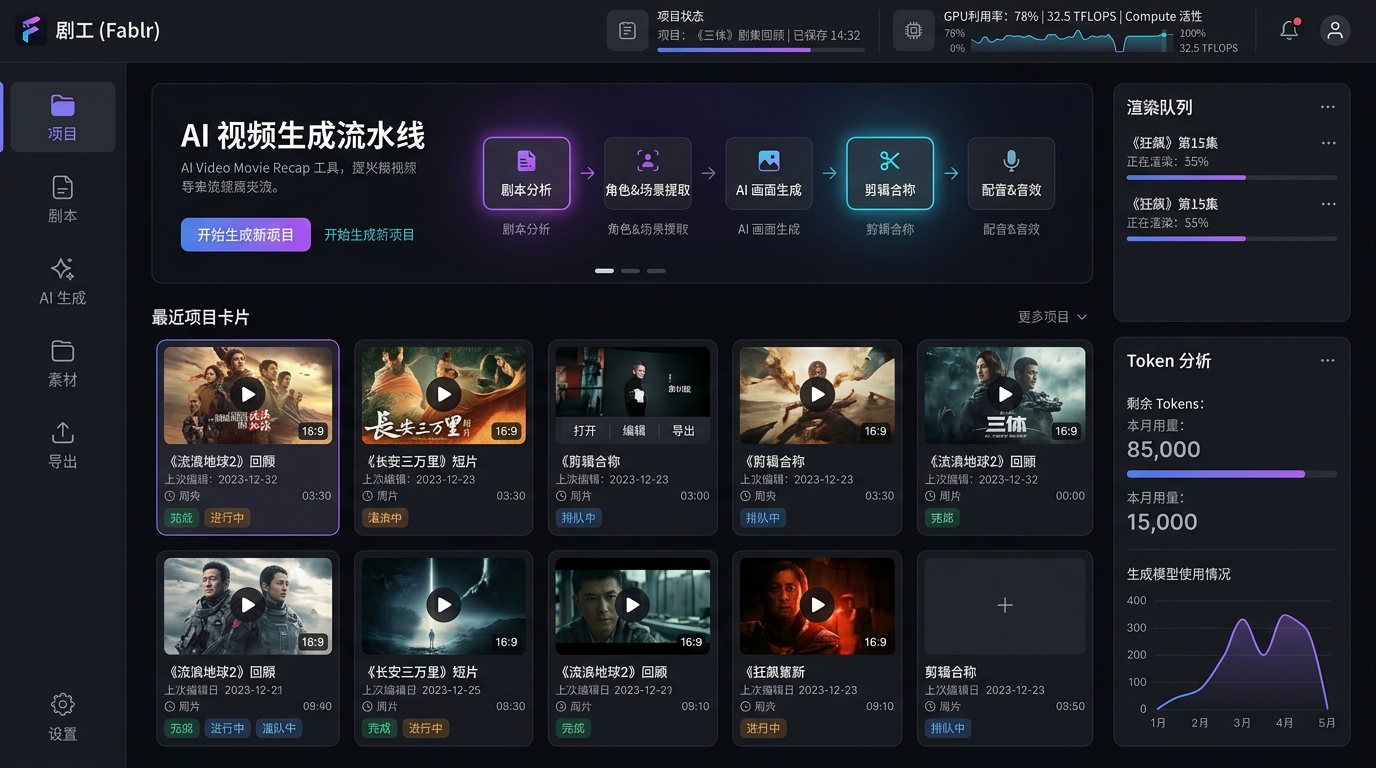Click 打开 on the third project card

585,430
